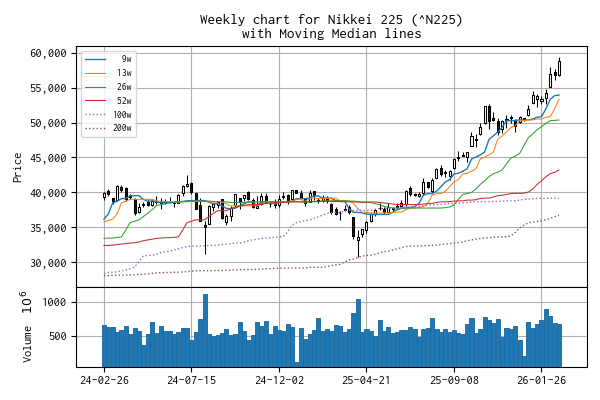Select the 26w legend entry
The image size is (600, 400).
(109, 87)
